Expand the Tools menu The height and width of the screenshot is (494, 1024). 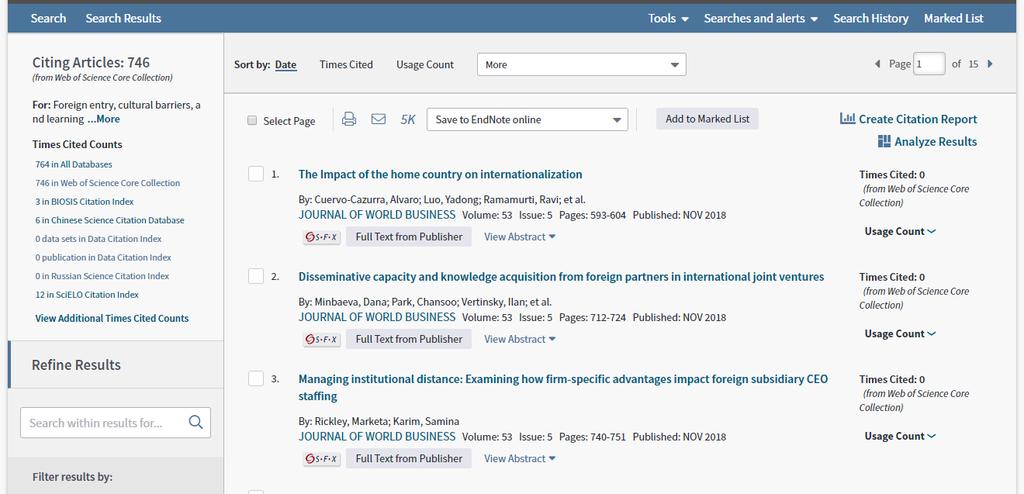click(x=668, y=18)
